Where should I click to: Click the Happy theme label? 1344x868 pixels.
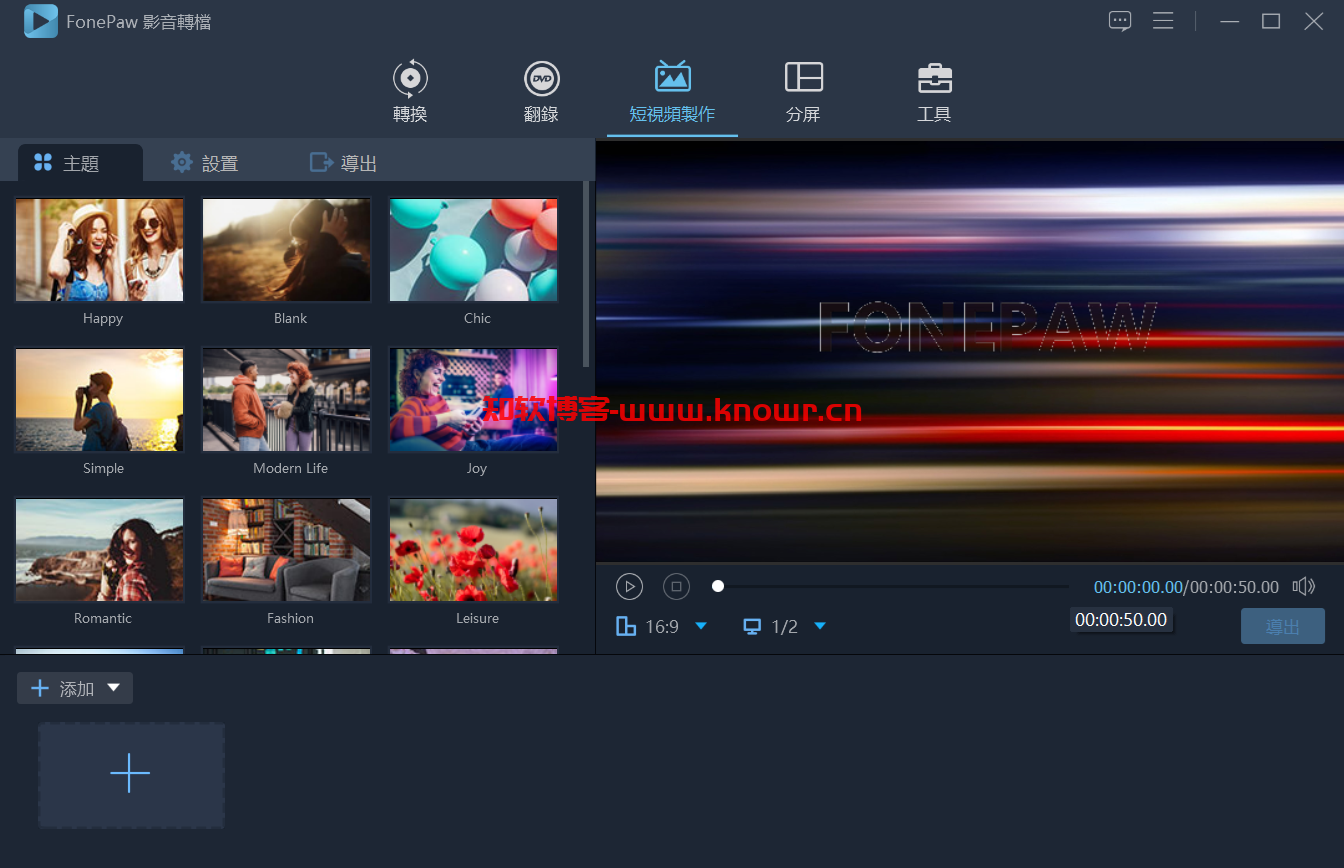[103, 318]
